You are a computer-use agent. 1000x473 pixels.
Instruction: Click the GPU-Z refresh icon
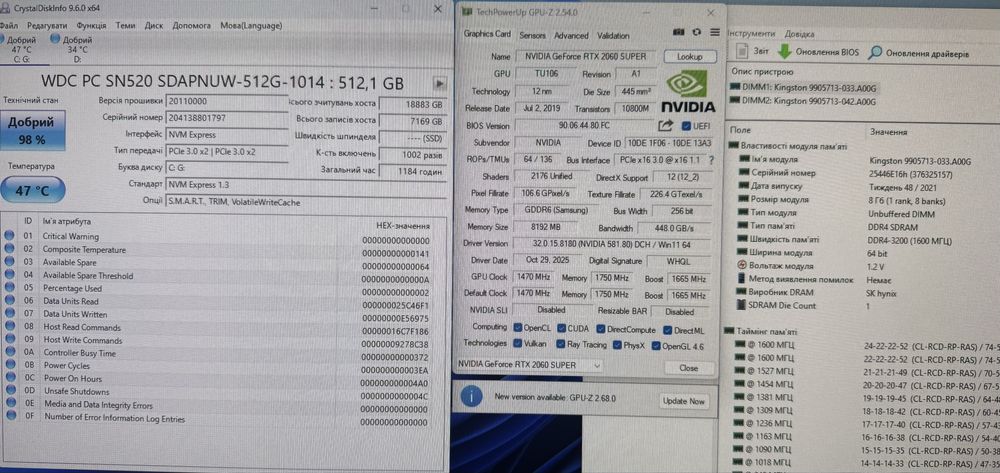pyautogui.click(x=696, y=32)
